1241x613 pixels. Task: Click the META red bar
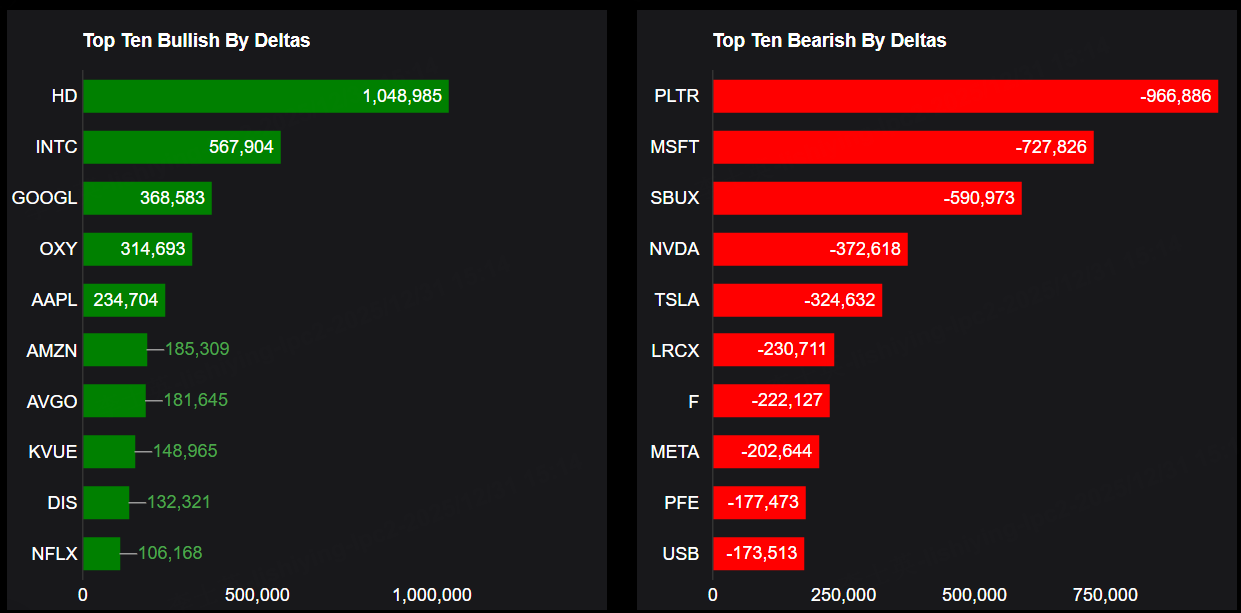[x=765, y=452]
